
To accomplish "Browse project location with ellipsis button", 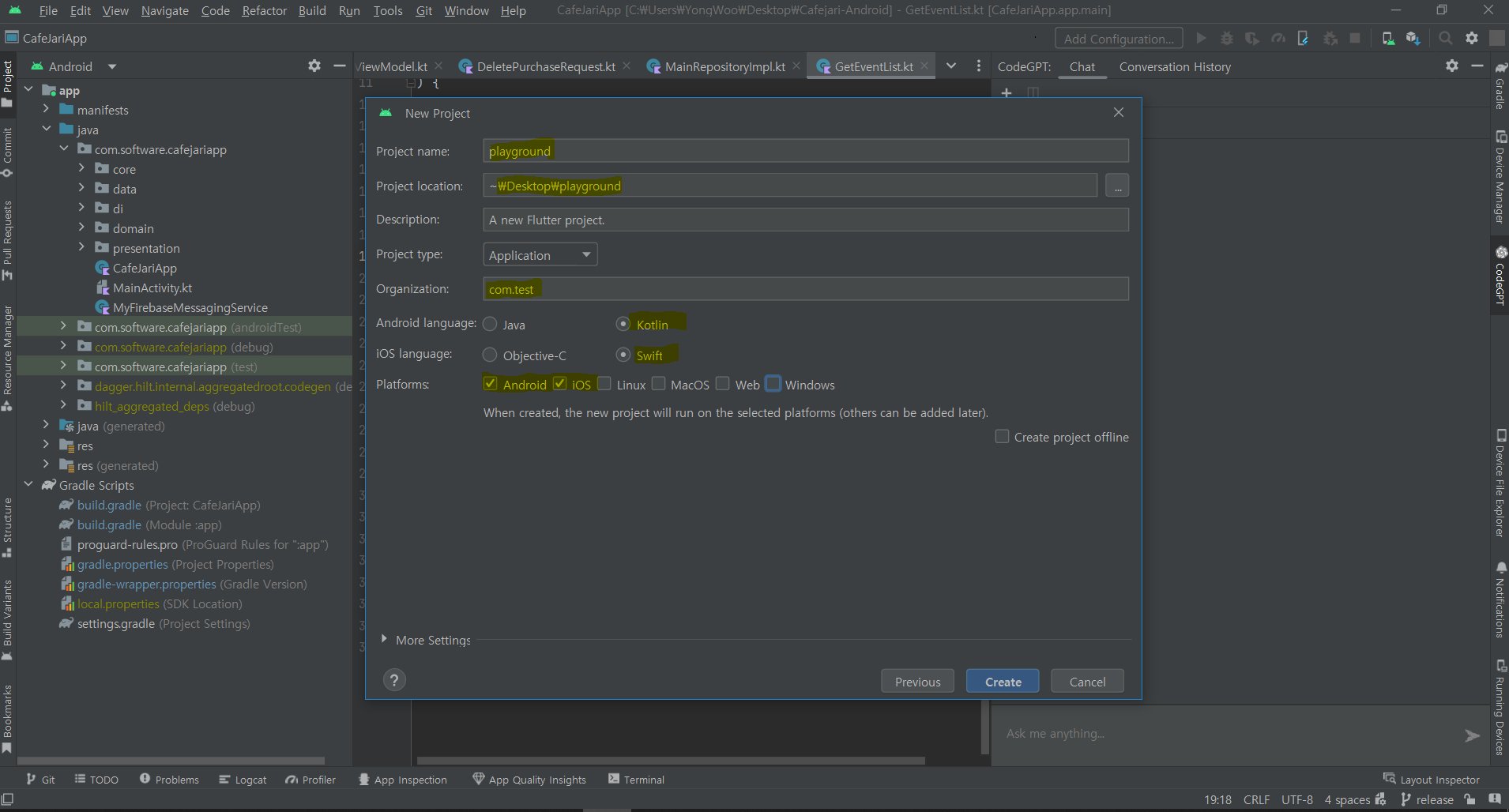I will [x=1117, y=186].
